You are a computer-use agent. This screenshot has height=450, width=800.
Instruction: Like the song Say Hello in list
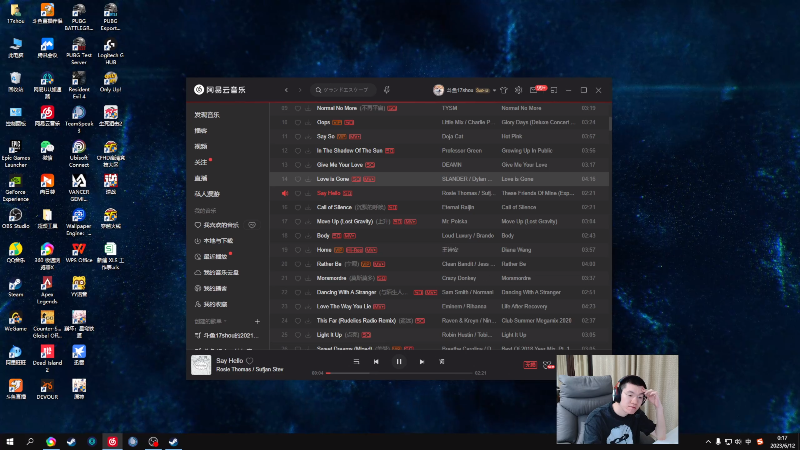tap(298, 193)
